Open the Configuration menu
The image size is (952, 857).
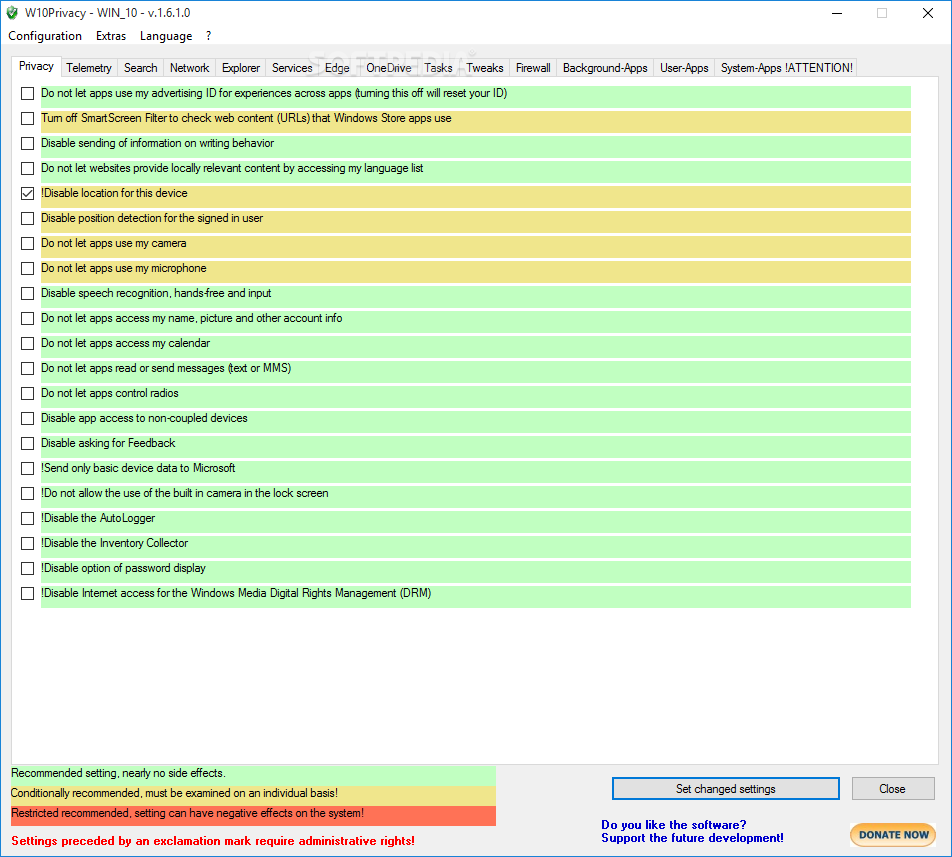(x=45, y=36)
